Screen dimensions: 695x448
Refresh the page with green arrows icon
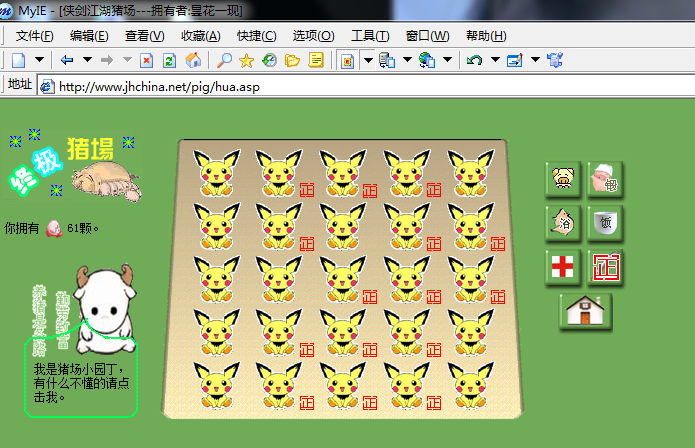pyautogui.click(x=169, y=60)
